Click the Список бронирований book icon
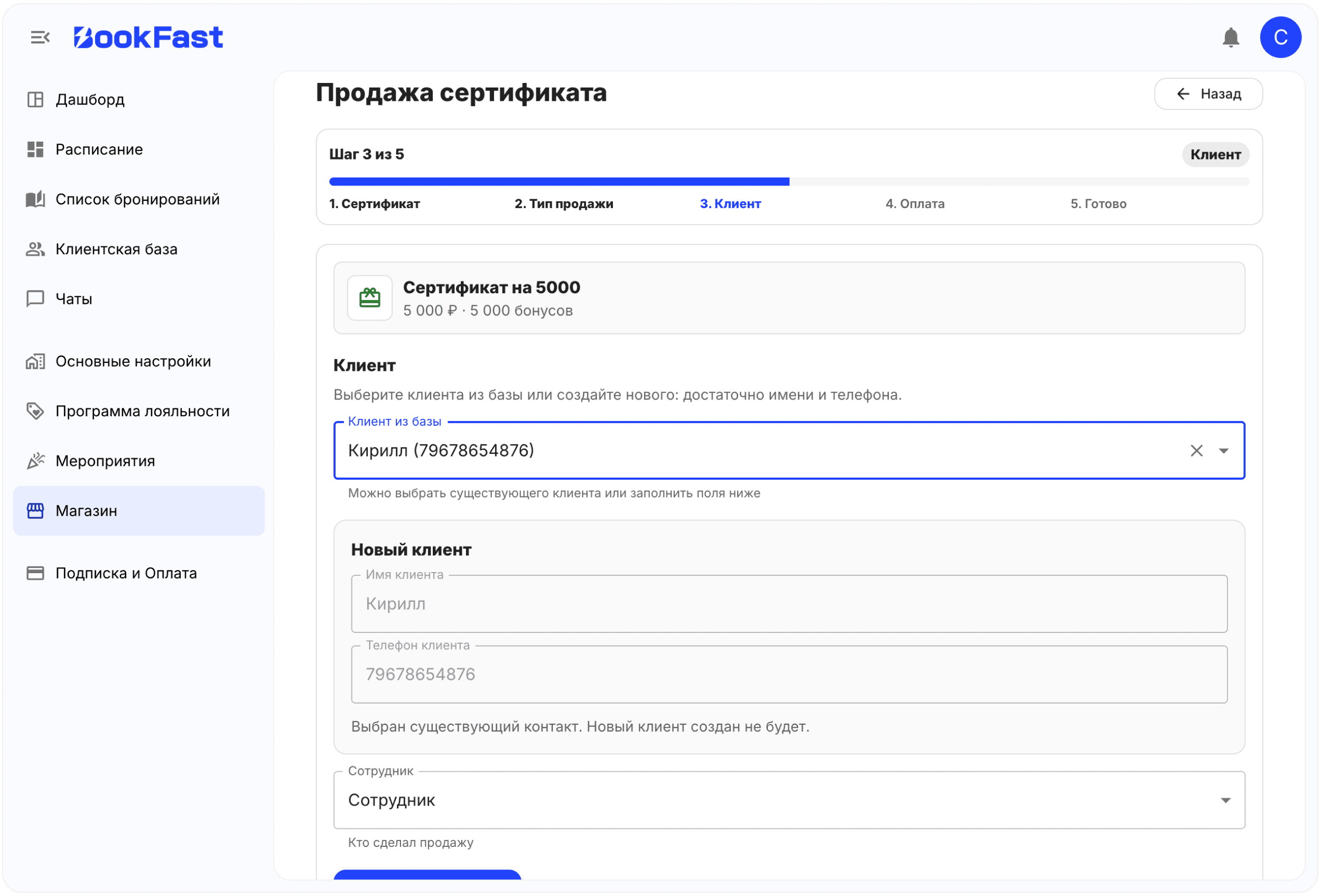 click(x=35, y=199)
